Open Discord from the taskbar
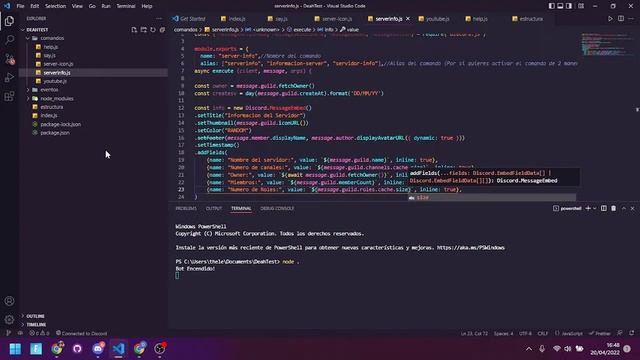Image resolution: width=640 pixels, height=360 pixels. click(98, 349)
